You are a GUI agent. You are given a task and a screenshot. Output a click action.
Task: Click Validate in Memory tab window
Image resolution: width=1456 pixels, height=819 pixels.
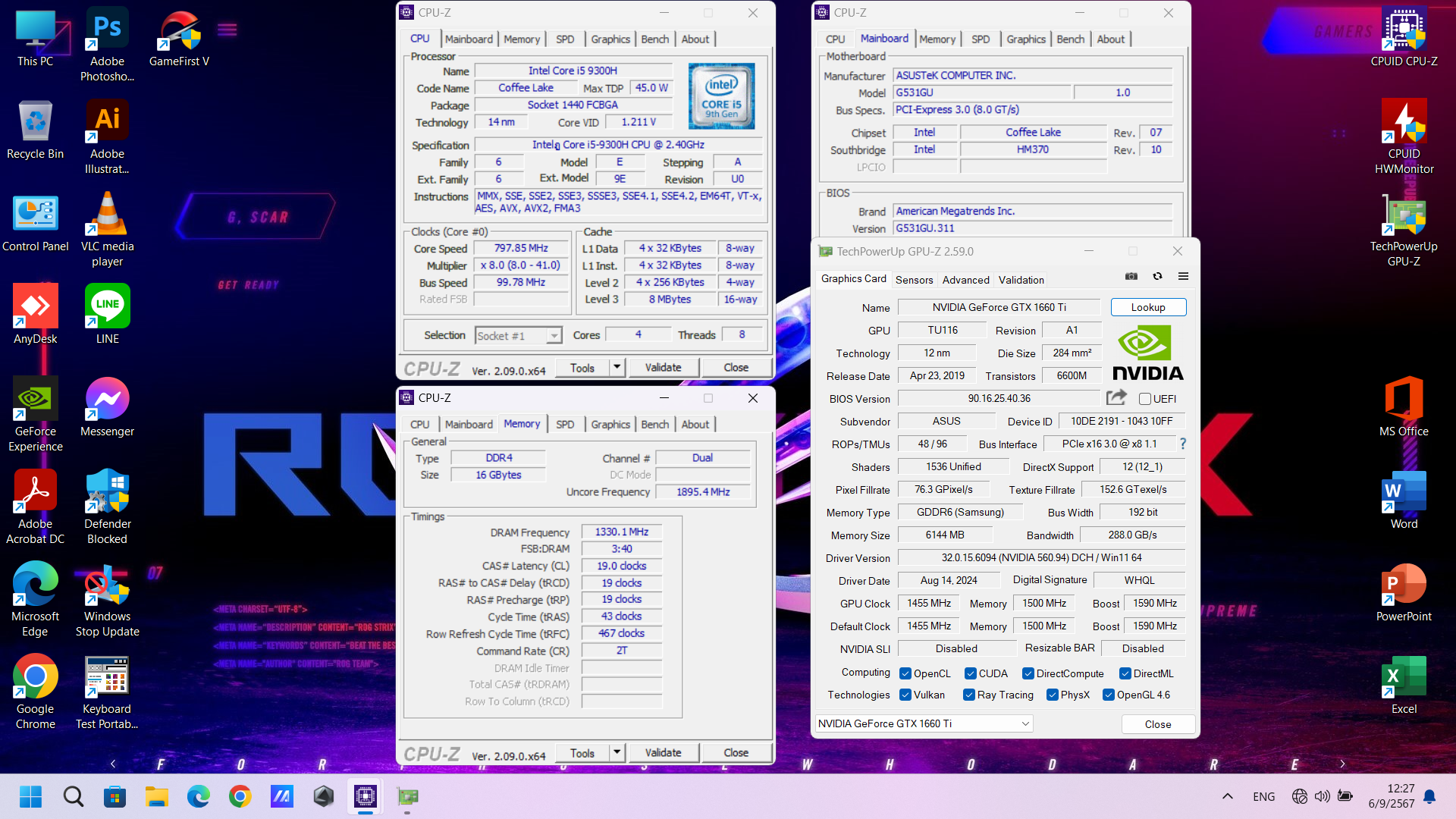(663, 752)
